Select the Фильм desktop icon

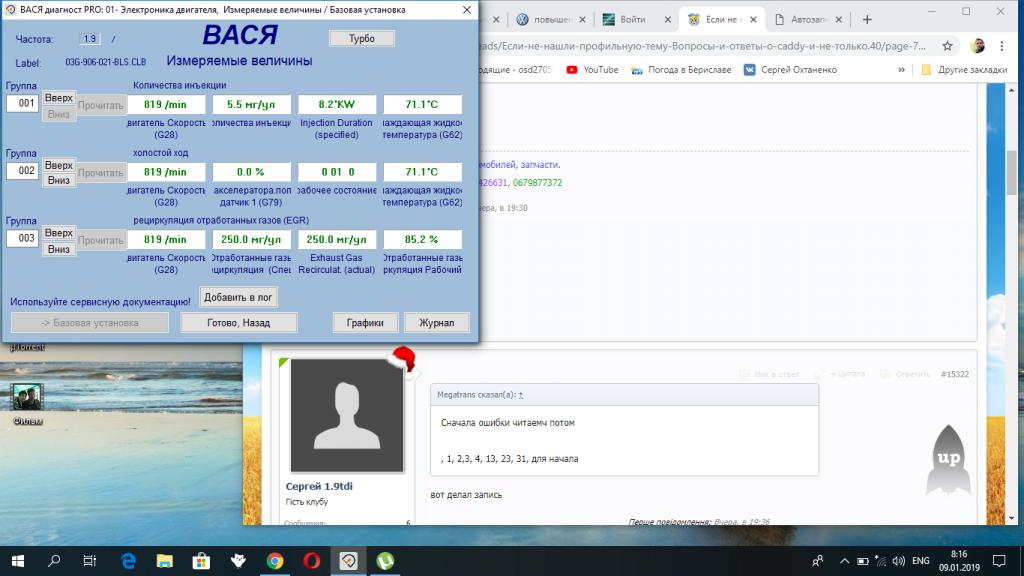(x=27, y=404)
